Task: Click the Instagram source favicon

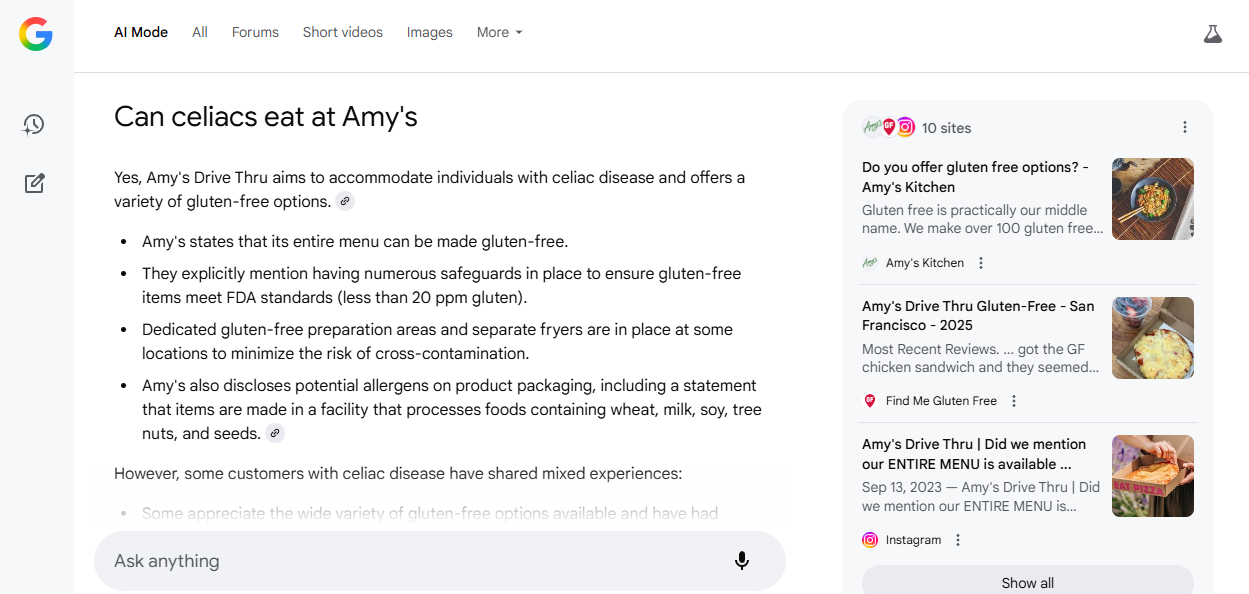Action: click(x=870, y=540)
